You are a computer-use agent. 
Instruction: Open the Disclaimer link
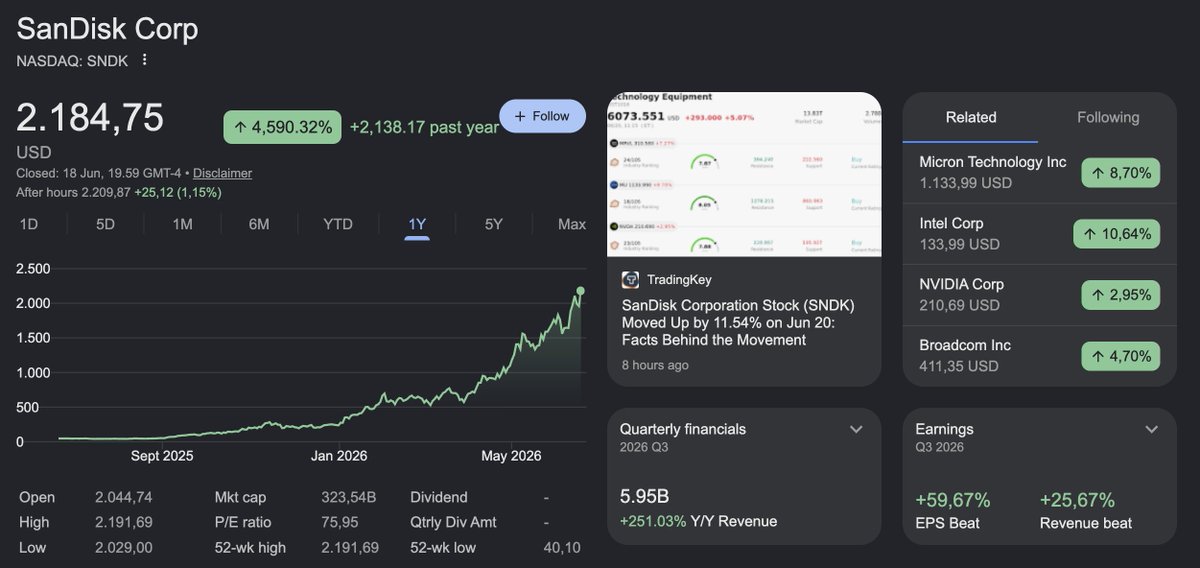[x=222, y=173]
